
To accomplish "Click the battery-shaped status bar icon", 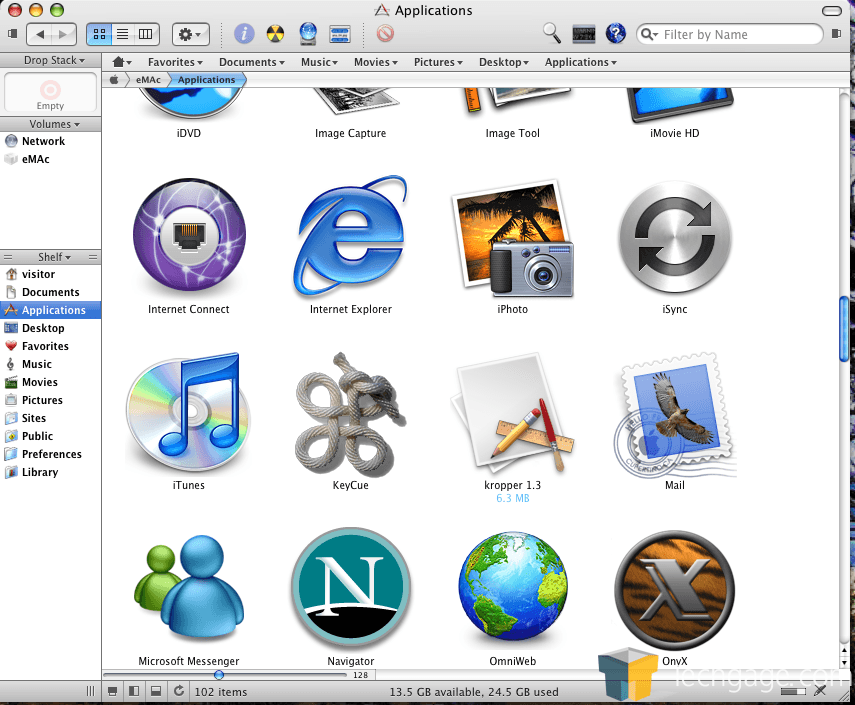I will click(x=793, y=691).
